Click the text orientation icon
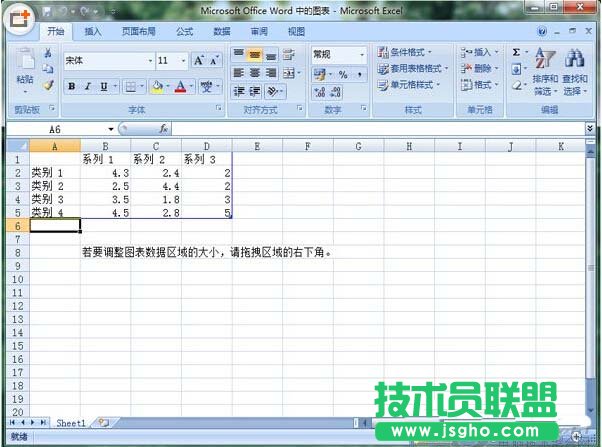 pyautogui.click(x=272, y=91)
